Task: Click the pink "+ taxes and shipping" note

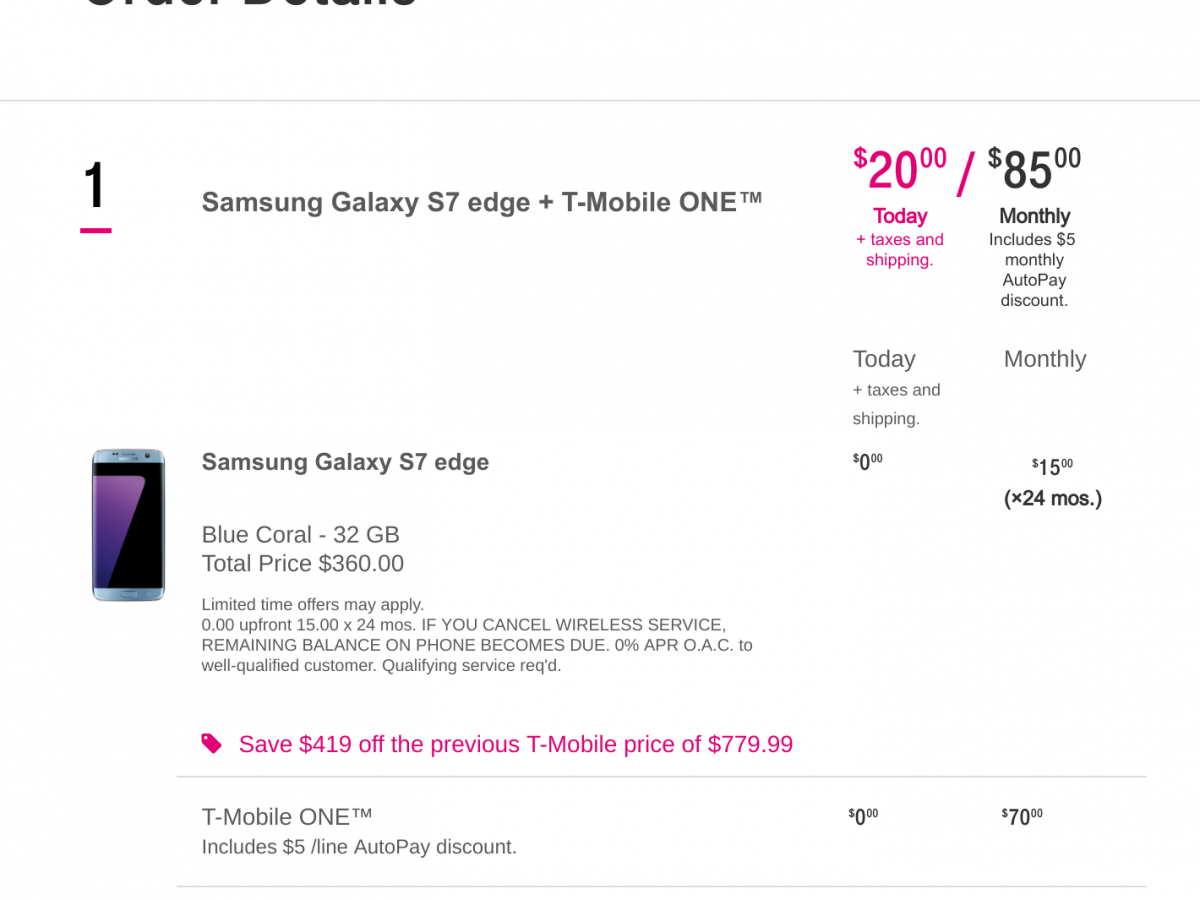Action: (x=900, y=250)
